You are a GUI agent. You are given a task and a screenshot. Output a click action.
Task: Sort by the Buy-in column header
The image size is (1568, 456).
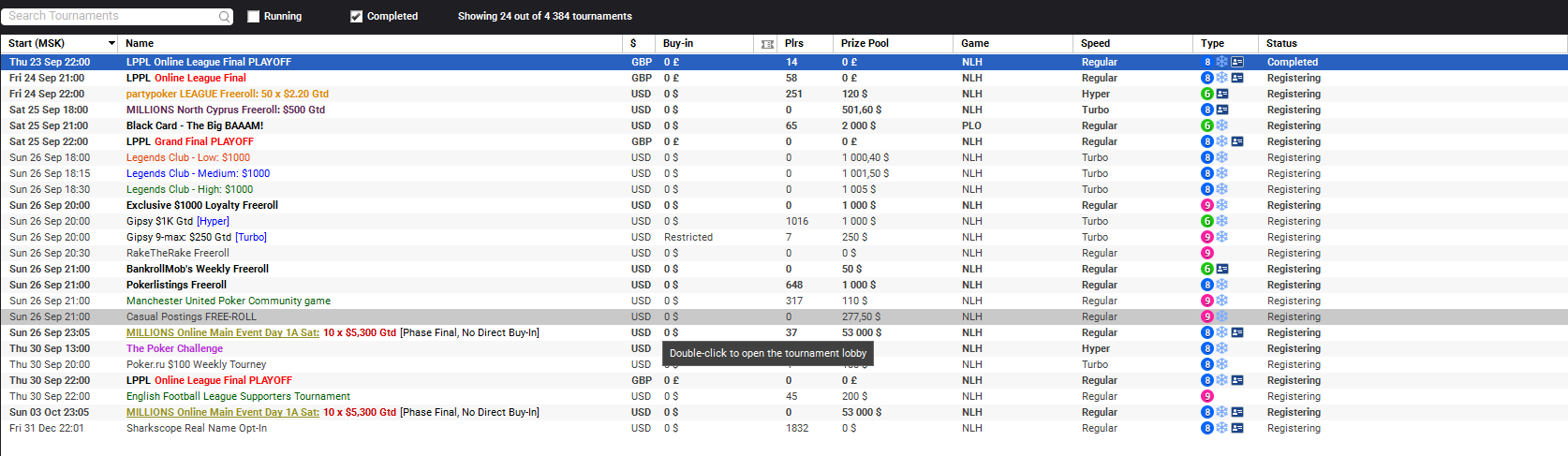(704, 43)
